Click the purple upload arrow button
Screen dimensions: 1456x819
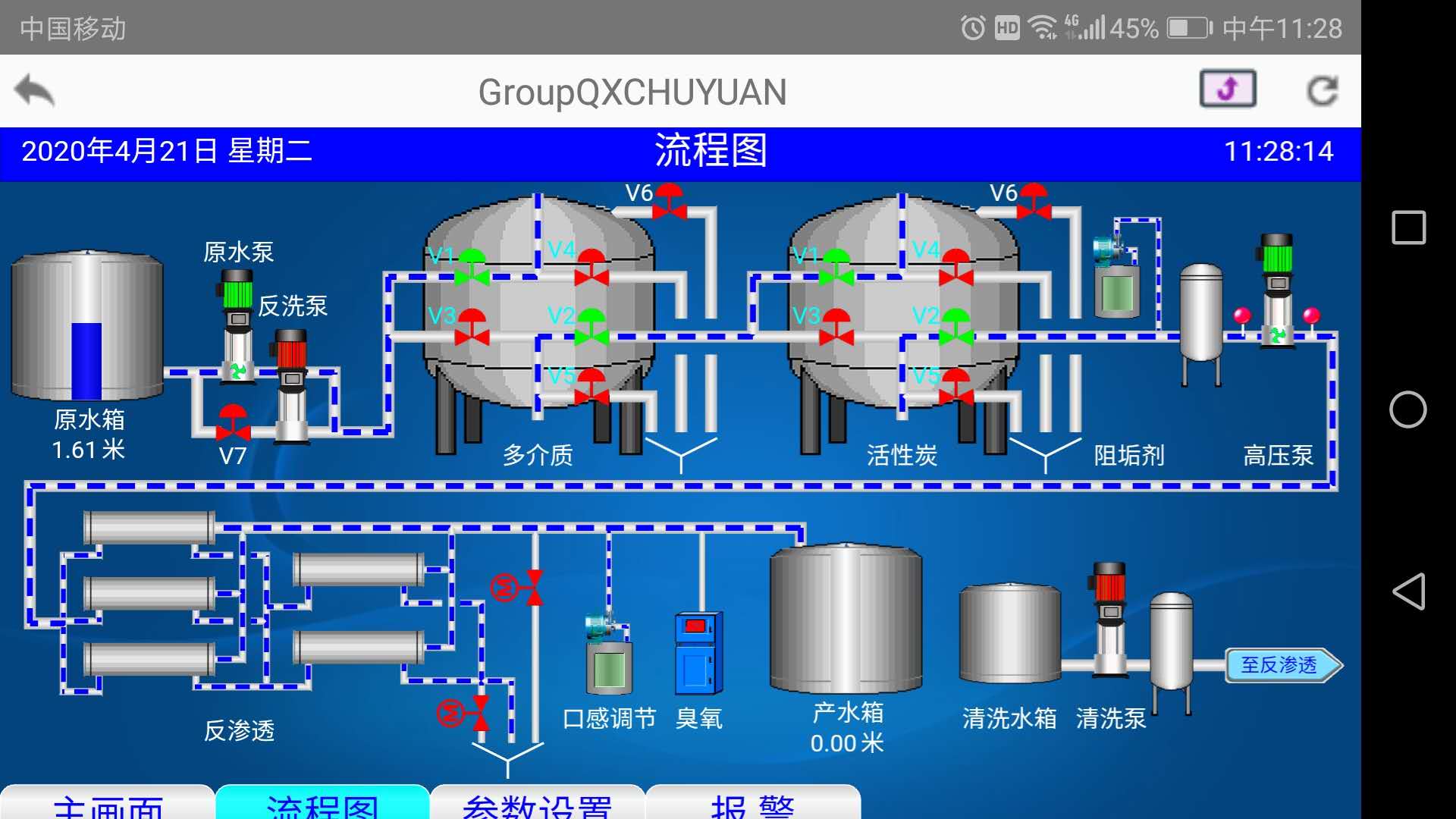1228,89
